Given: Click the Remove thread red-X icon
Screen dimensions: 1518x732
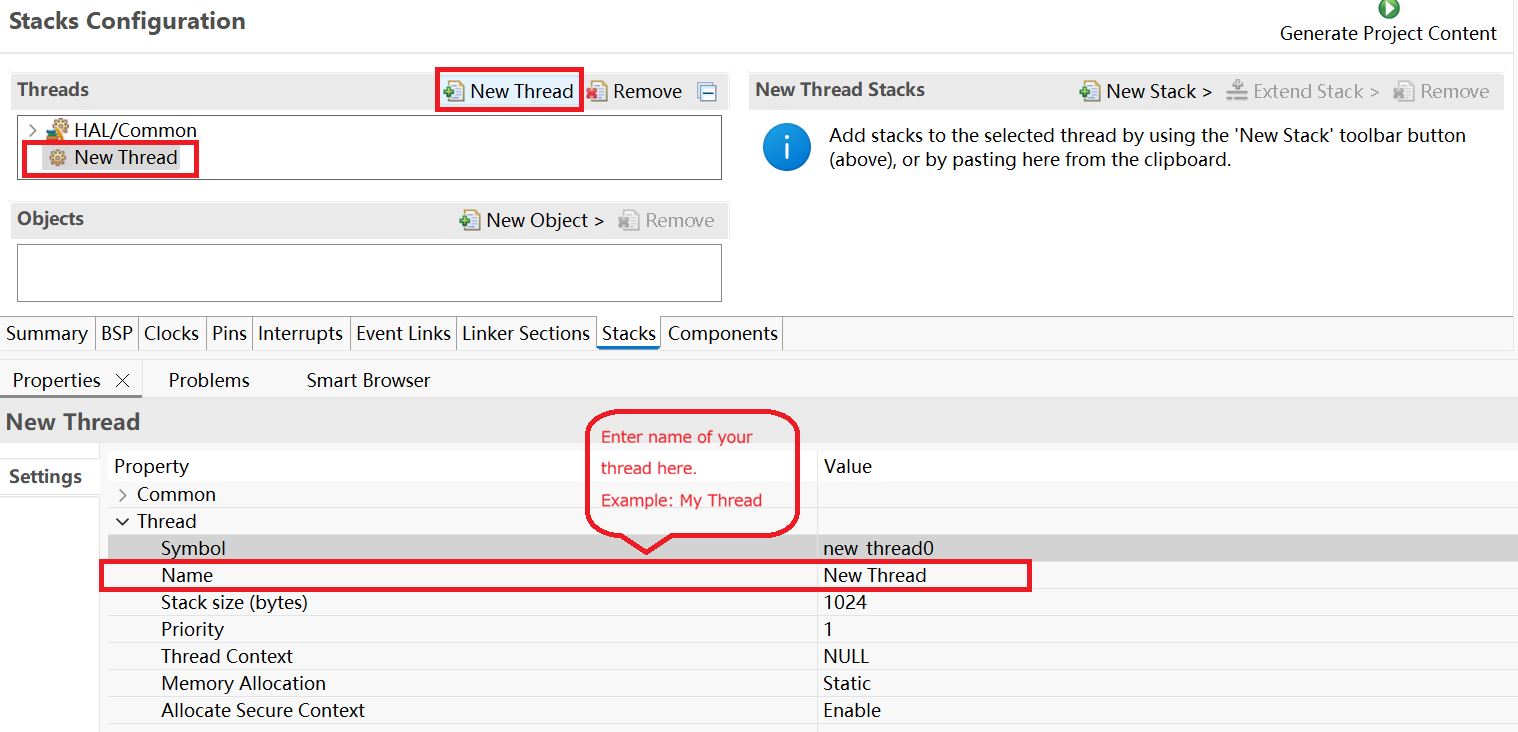Looking at the screenshot, I should pyautogui.click(x=597, y=91).
